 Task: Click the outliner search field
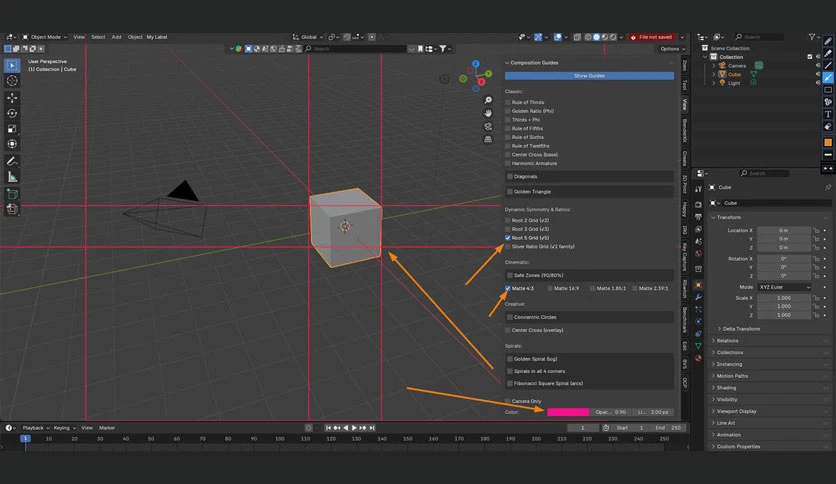[x=759, y=37]
